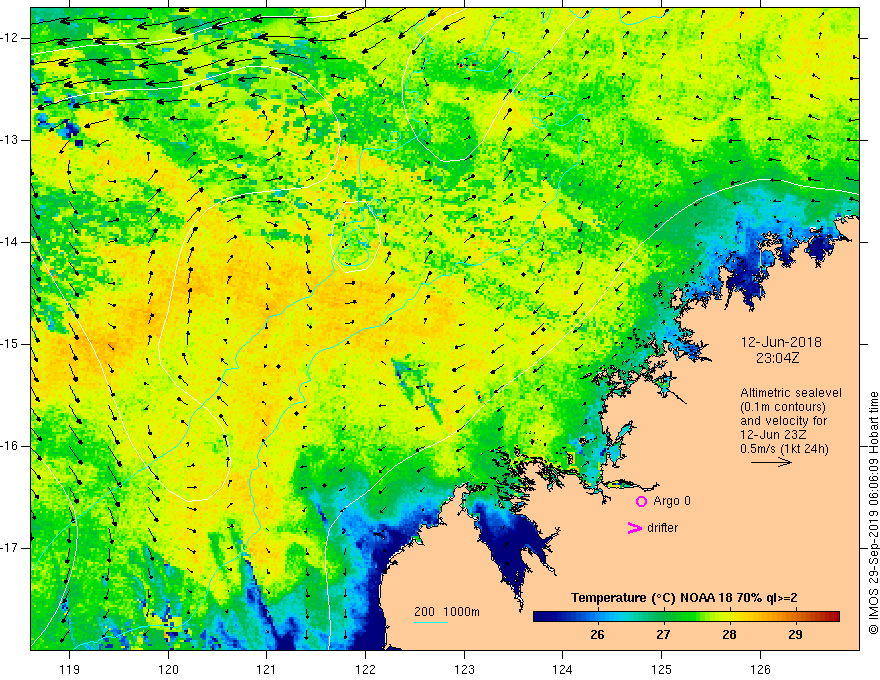Click the 23:04Z time label
The image size is (880, 680).
coord(777,358)
